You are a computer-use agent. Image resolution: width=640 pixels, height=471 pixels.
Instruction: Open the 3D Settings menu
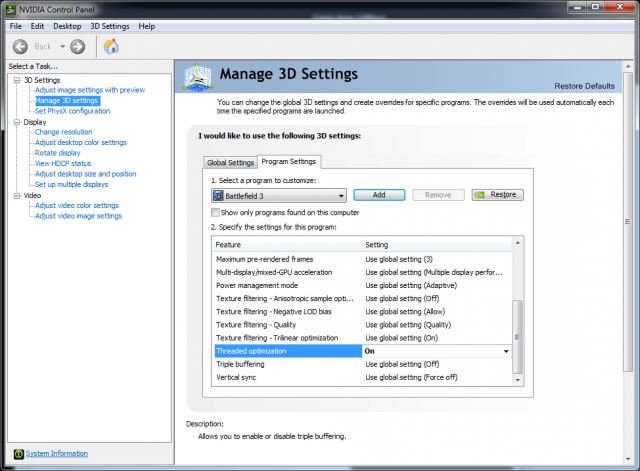tap(110, 26)
